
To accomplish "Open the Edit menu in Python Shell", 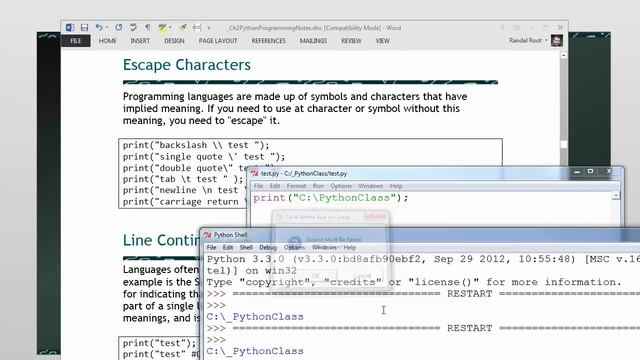I will (228, 248).
